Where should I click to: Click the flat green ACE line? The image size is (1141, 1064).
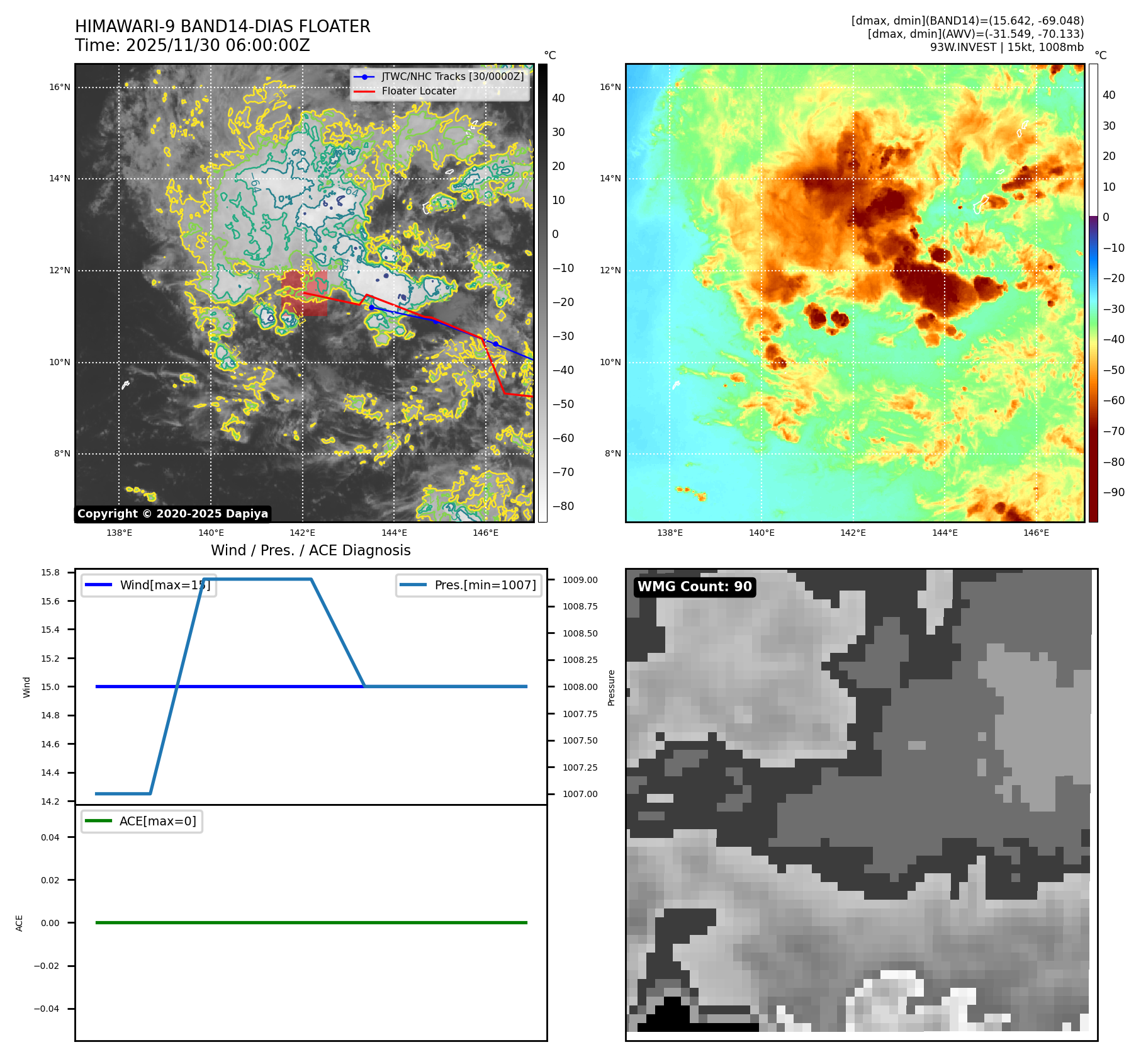pos(311,923)
